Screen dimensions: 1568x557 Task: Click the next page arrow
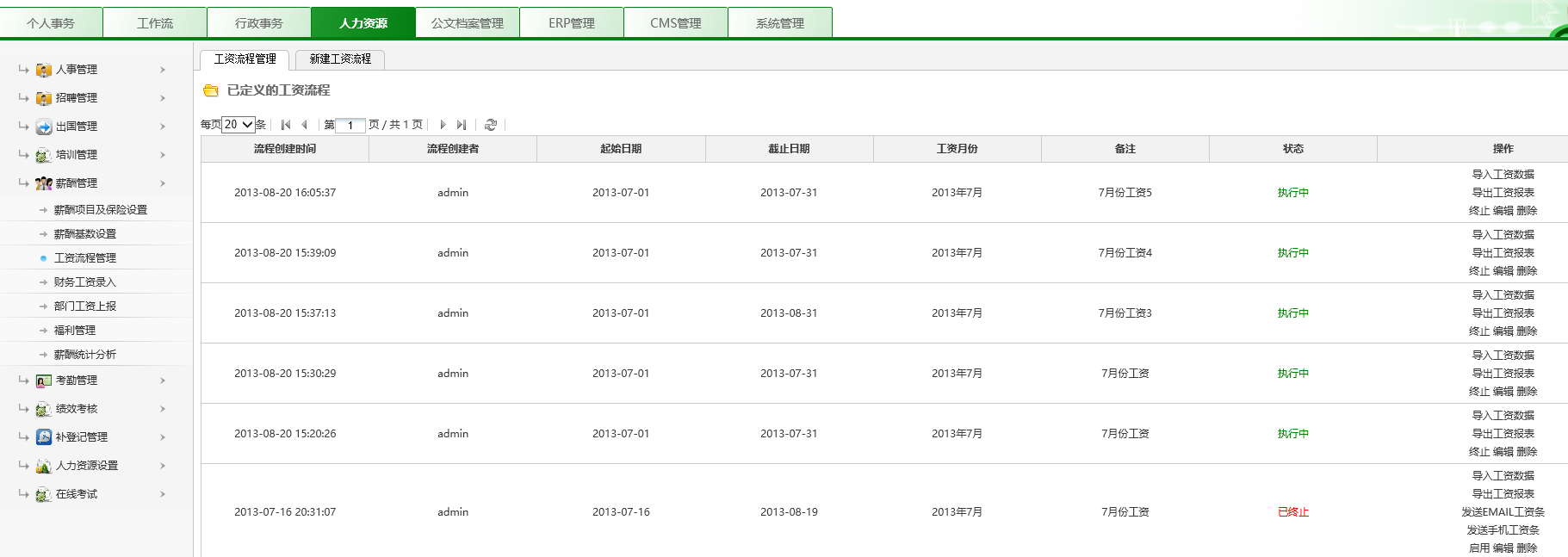443,125
